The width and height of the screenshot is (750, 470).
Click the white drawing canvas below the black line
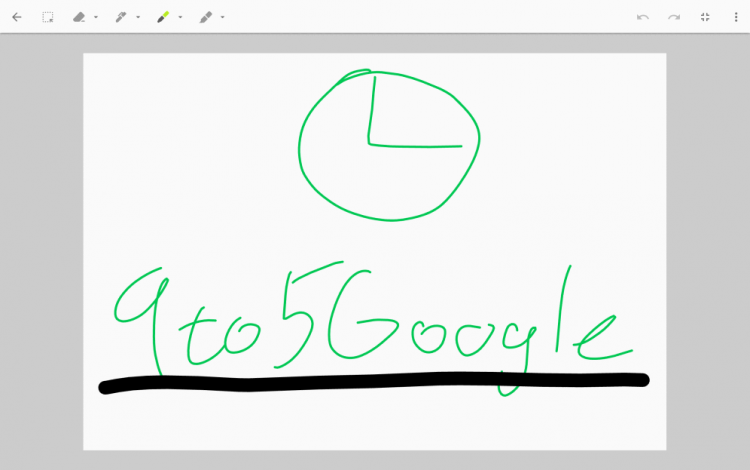click(x=375, y=423)
